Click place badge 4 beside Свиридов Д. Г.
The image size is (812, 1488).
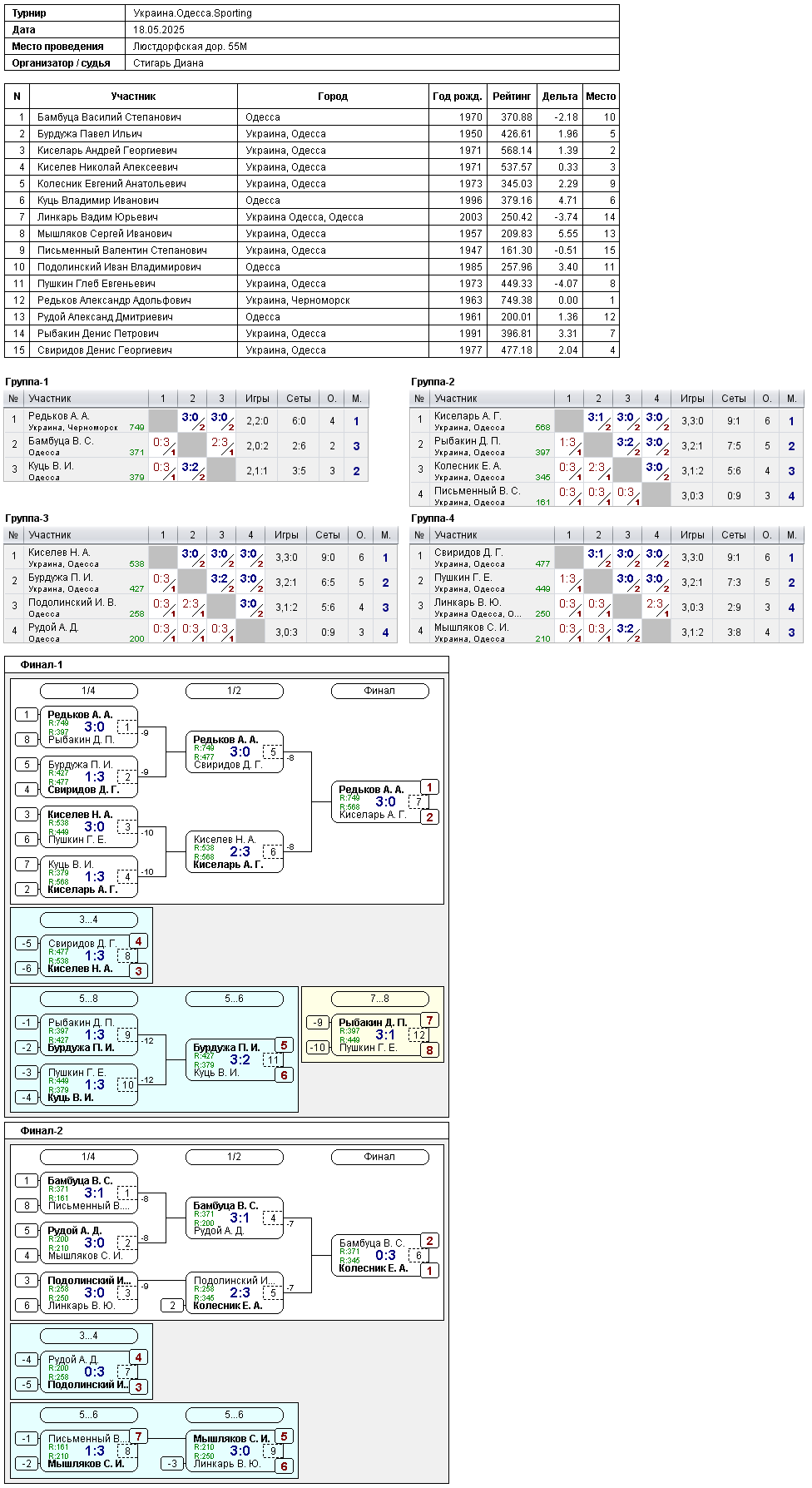coord(138,941)
